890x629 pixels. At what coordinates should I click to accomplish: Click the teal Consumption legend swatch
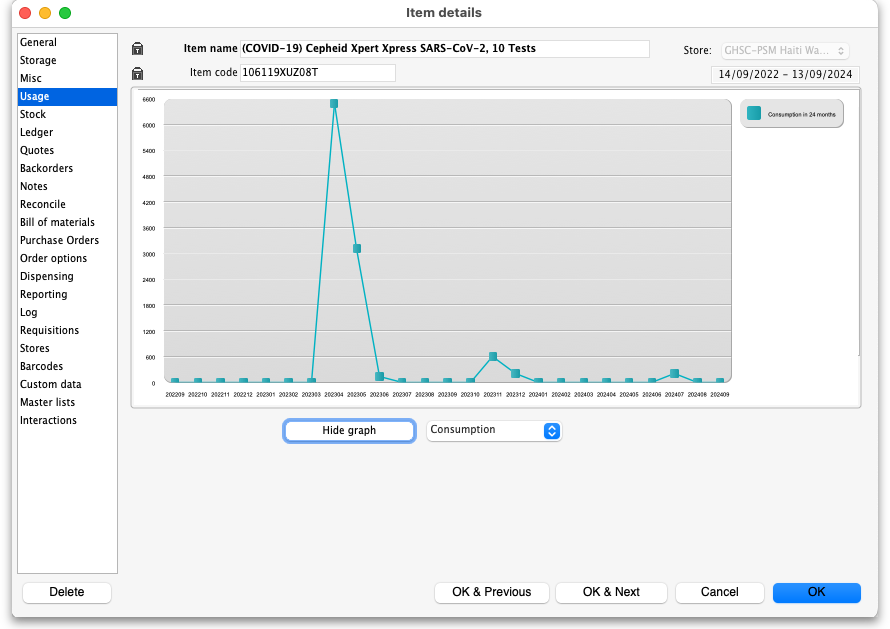[x=754, y=114]
